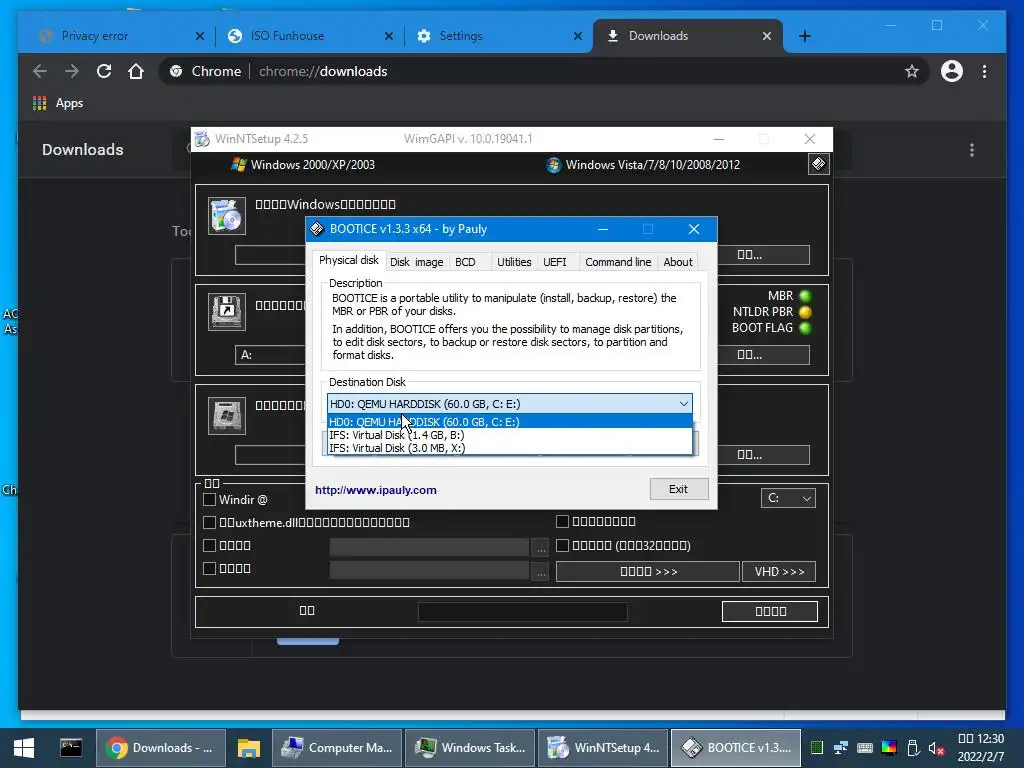Open Computer Management from the taskbar
The image size is (1024, 768).
[x=337, y=748]
